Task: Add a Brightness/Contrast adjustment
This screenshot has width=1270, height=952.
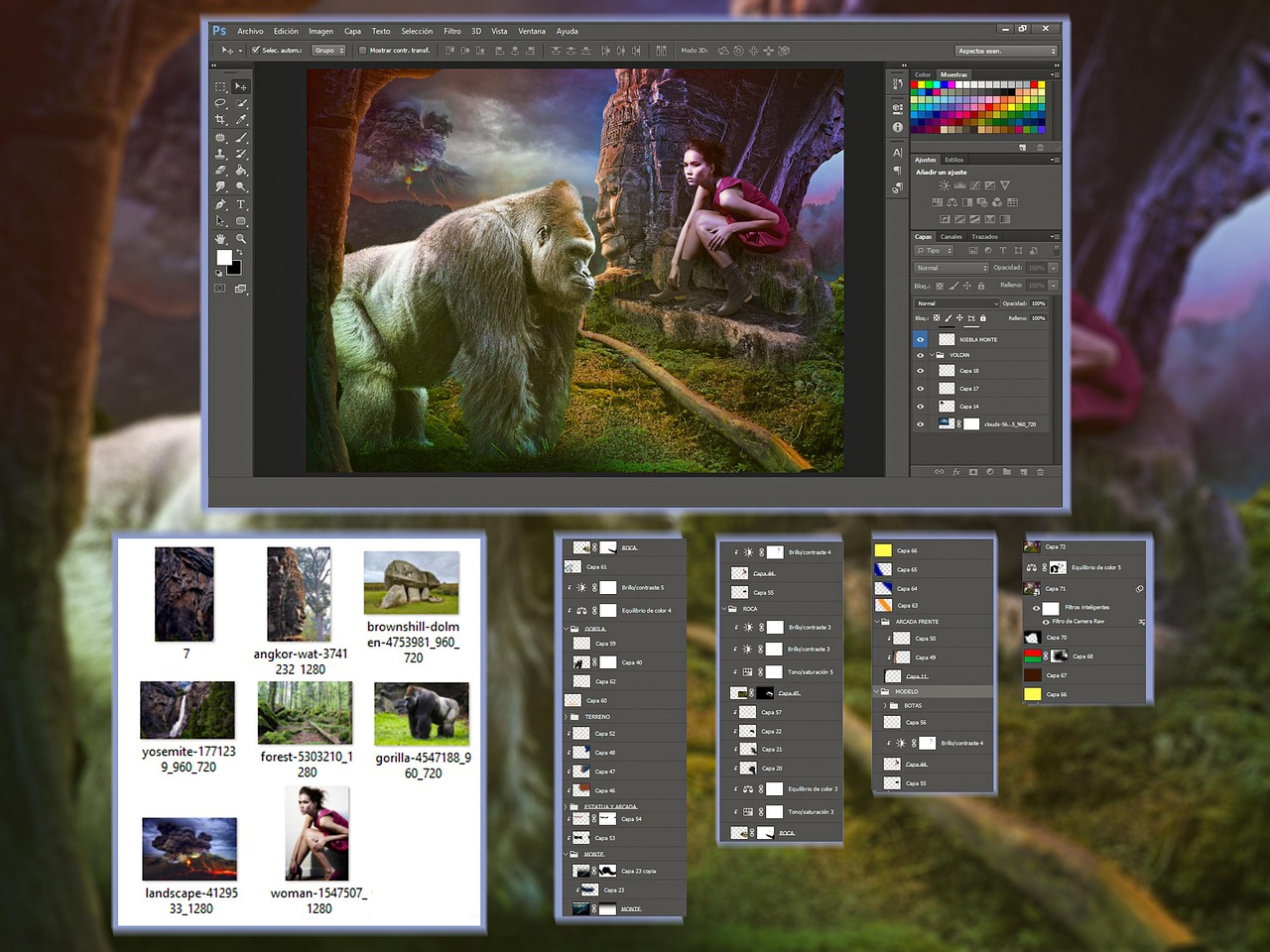Action: point(945,185)
